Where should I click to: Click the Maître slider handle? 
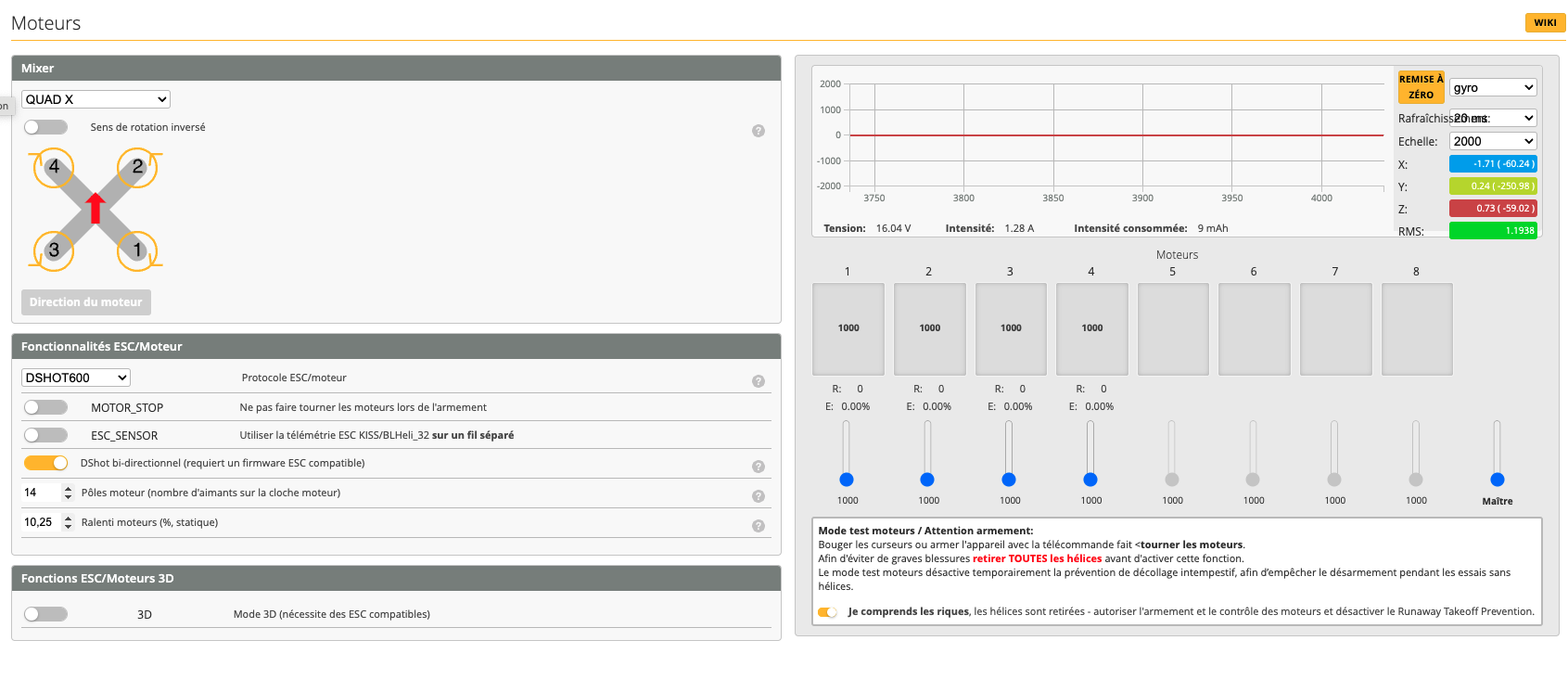coord(1497,480)
